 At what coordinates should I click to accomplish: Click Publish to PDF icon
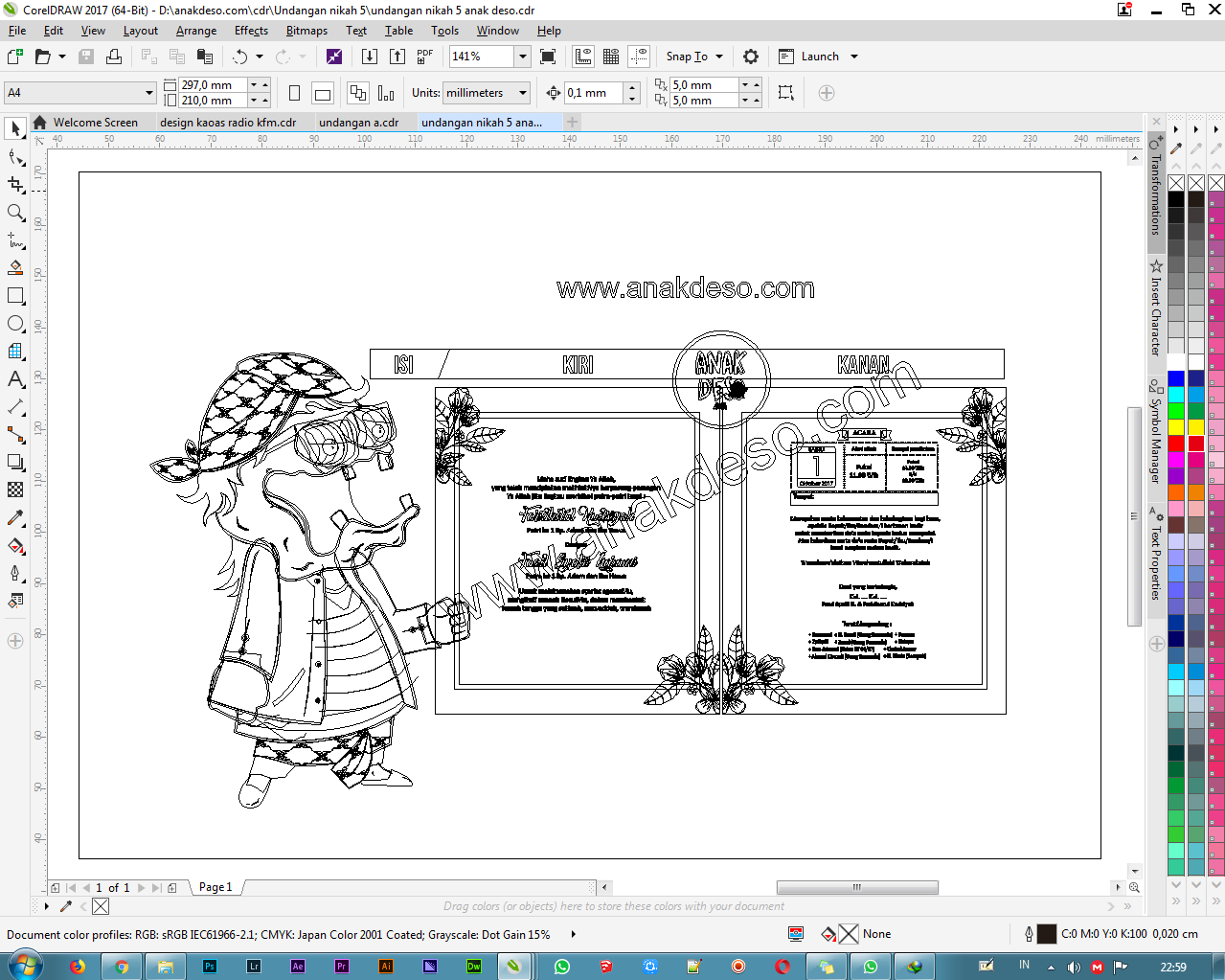425,57
